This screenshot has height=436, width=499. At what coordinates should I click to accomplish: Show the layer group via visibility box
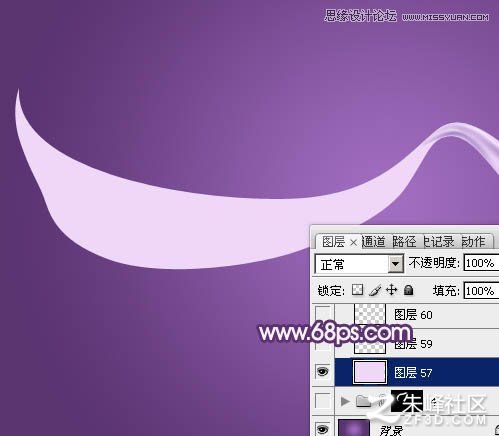point(322,401)
